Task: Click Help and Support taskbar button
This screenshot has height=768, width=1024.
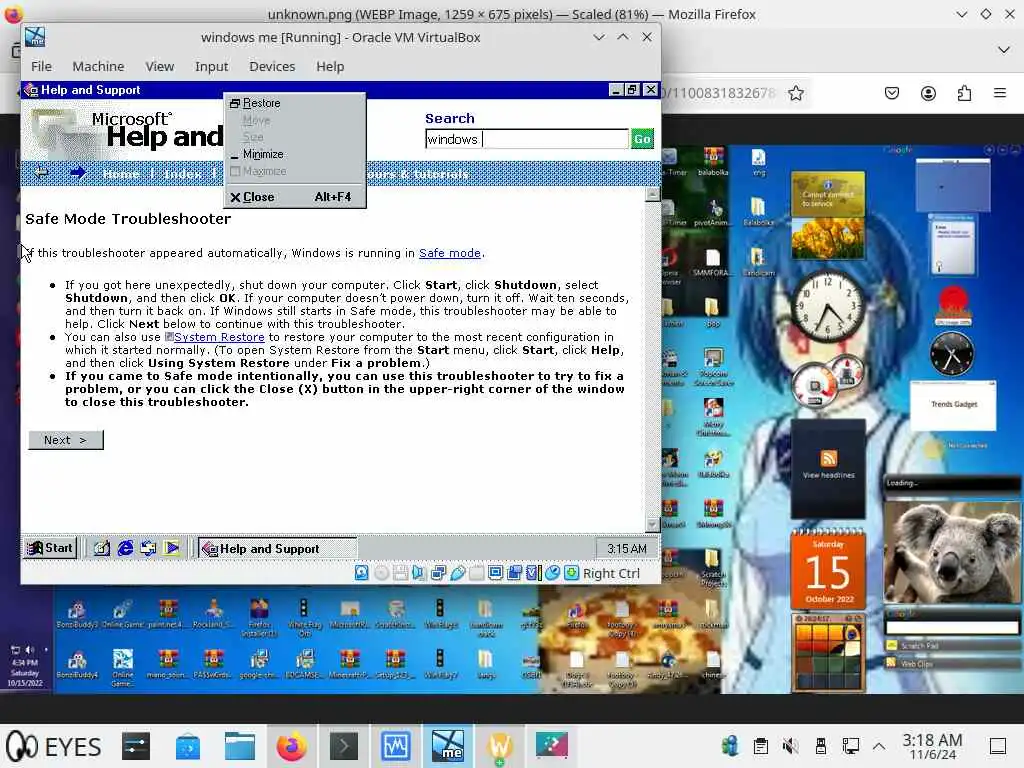Action: (277, 549)
